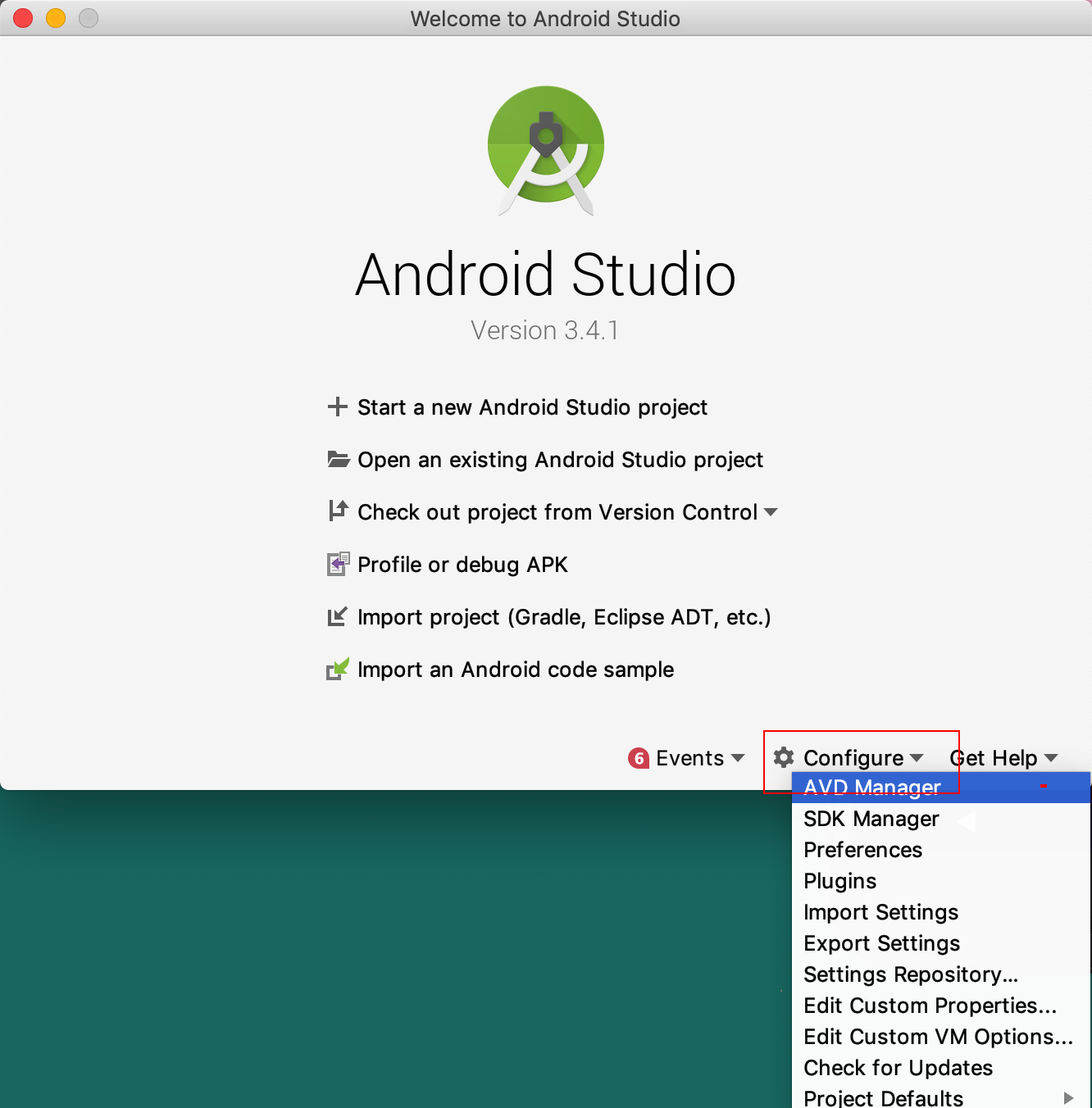The height and width of the screenshot is (1108, 1092).
Task: Click the Configure gear icon
Action: pos(784,757)
